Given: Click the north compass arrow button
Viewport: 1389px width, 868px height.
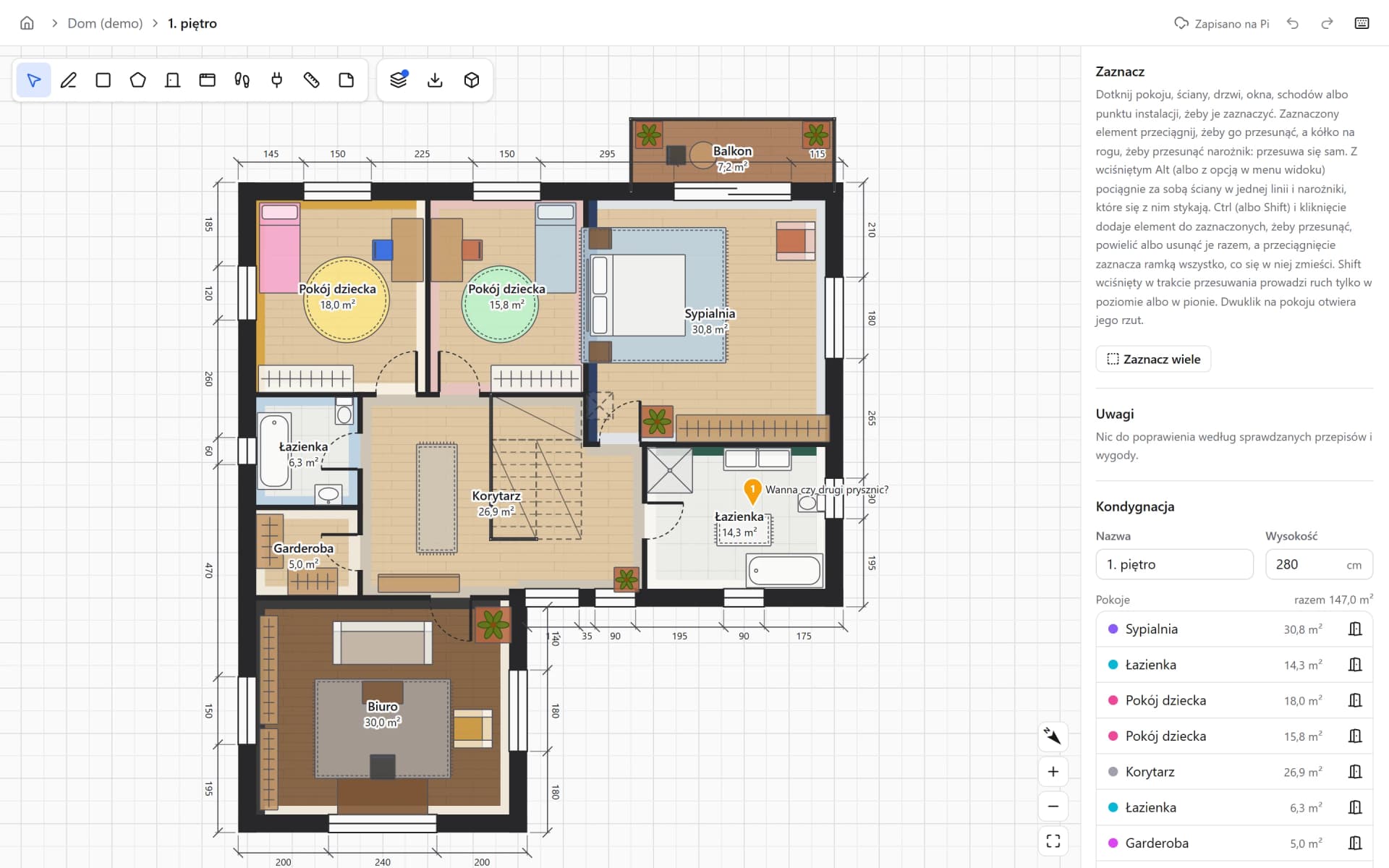Looking at the screenshot, I should click(1053, 736).
